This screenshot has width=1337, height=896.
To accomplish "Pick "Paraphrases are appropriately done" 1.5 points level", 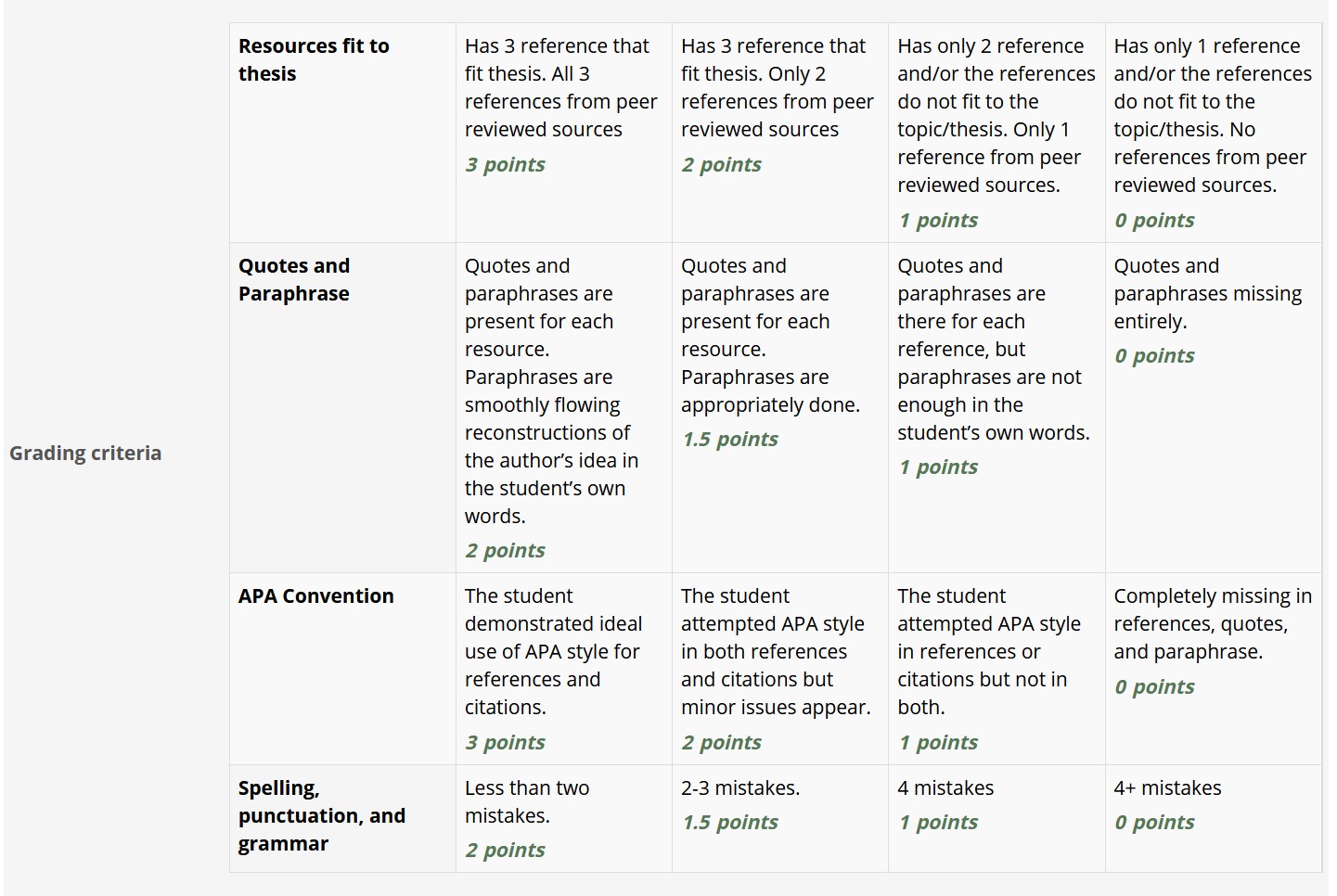I will (778, 351).
